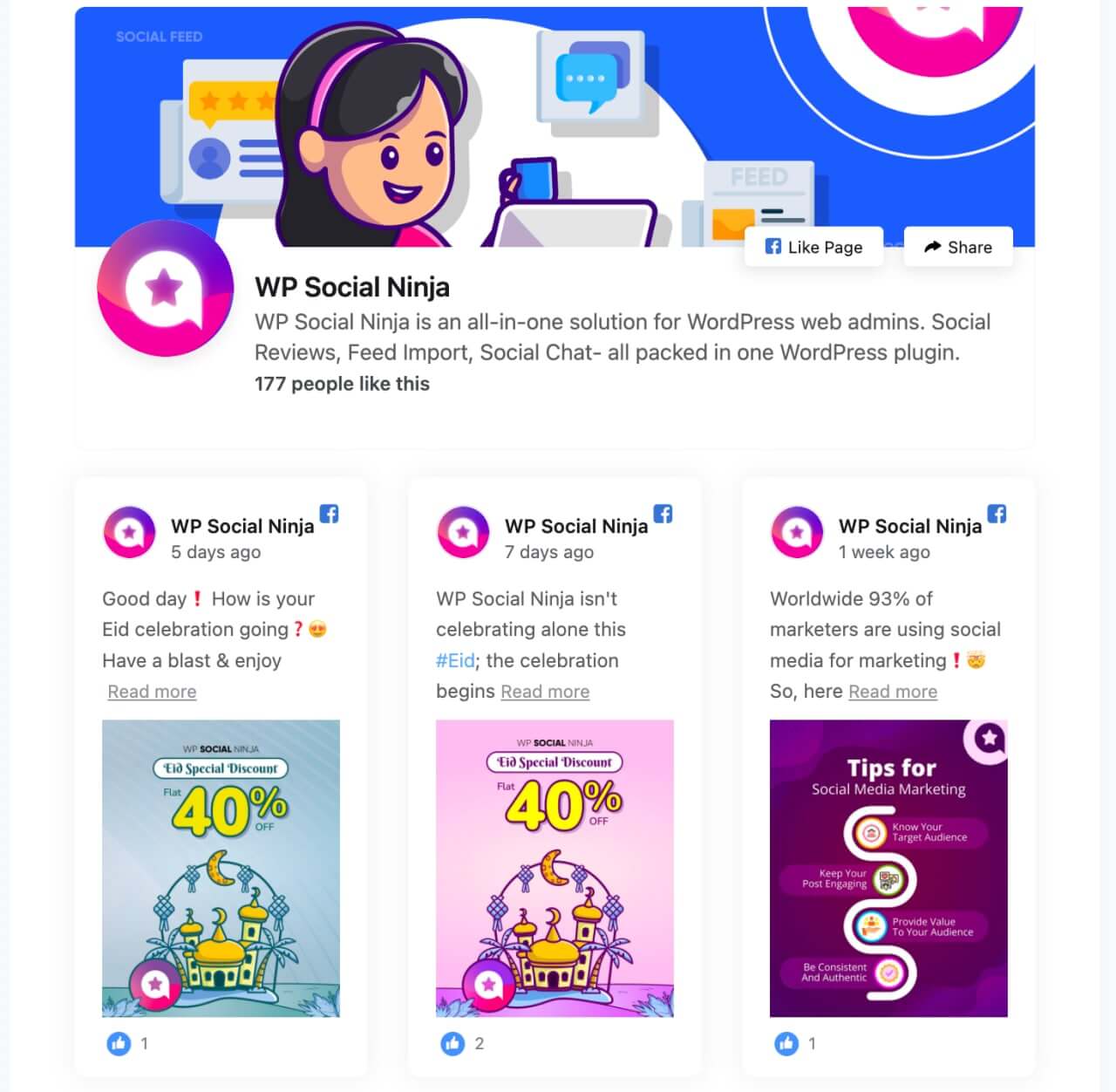The width and height of the screenshot is (1116, 1092).
Task: Expand Read more on the #Eid celebration post
Action: 545,692
